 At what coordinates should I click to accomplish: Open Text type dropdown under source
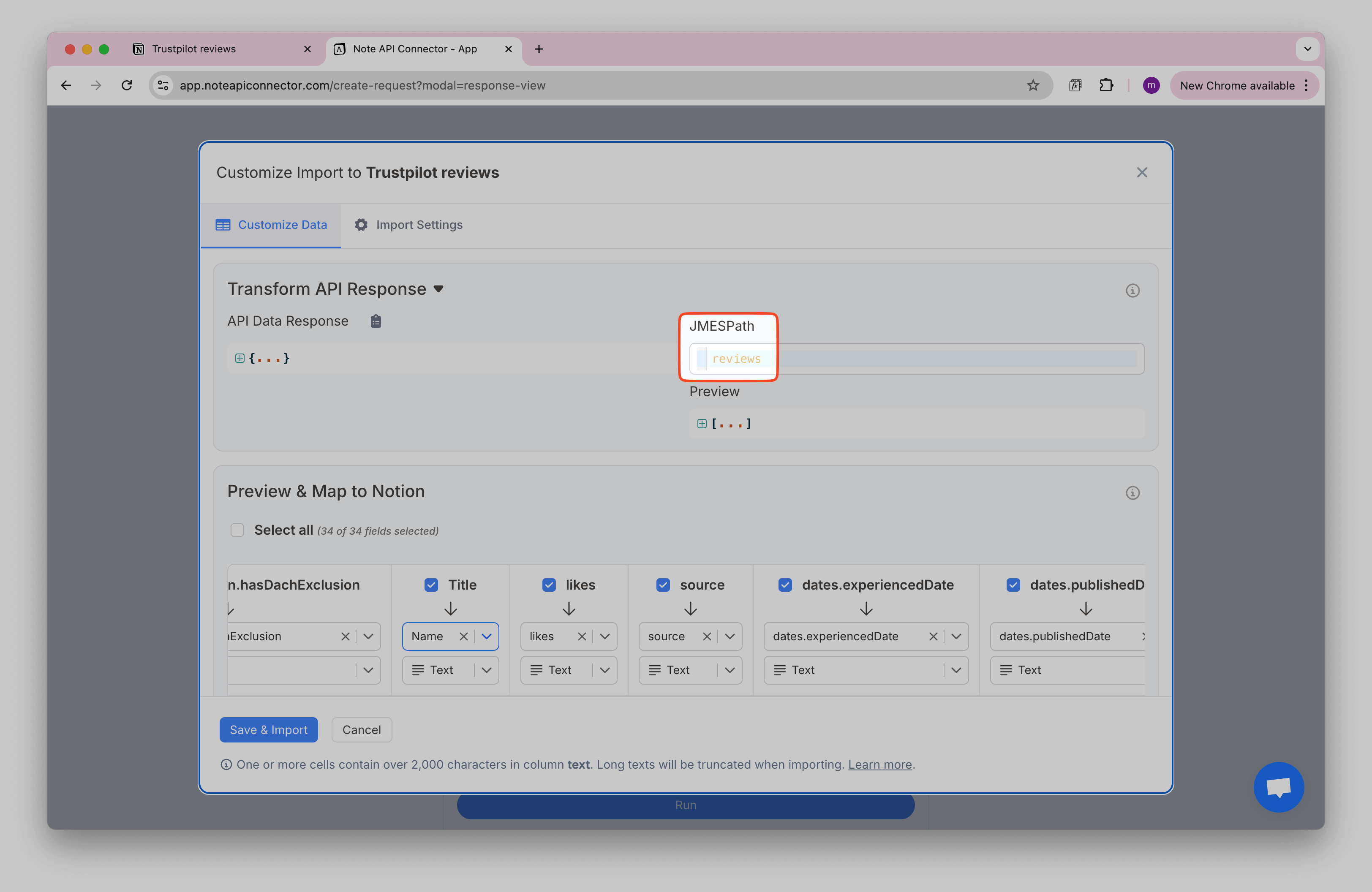point(690,670)
